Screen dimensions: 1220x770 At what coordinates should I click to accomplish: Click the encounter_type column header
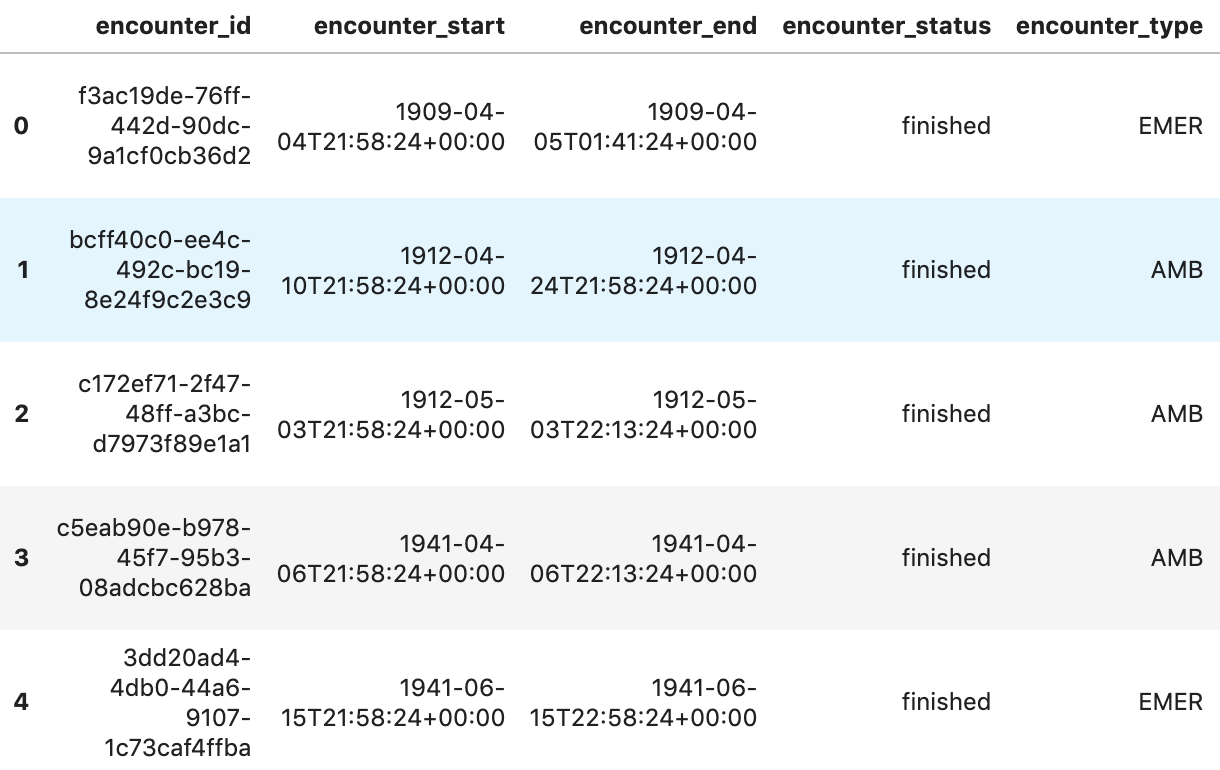coord(1109,27)
